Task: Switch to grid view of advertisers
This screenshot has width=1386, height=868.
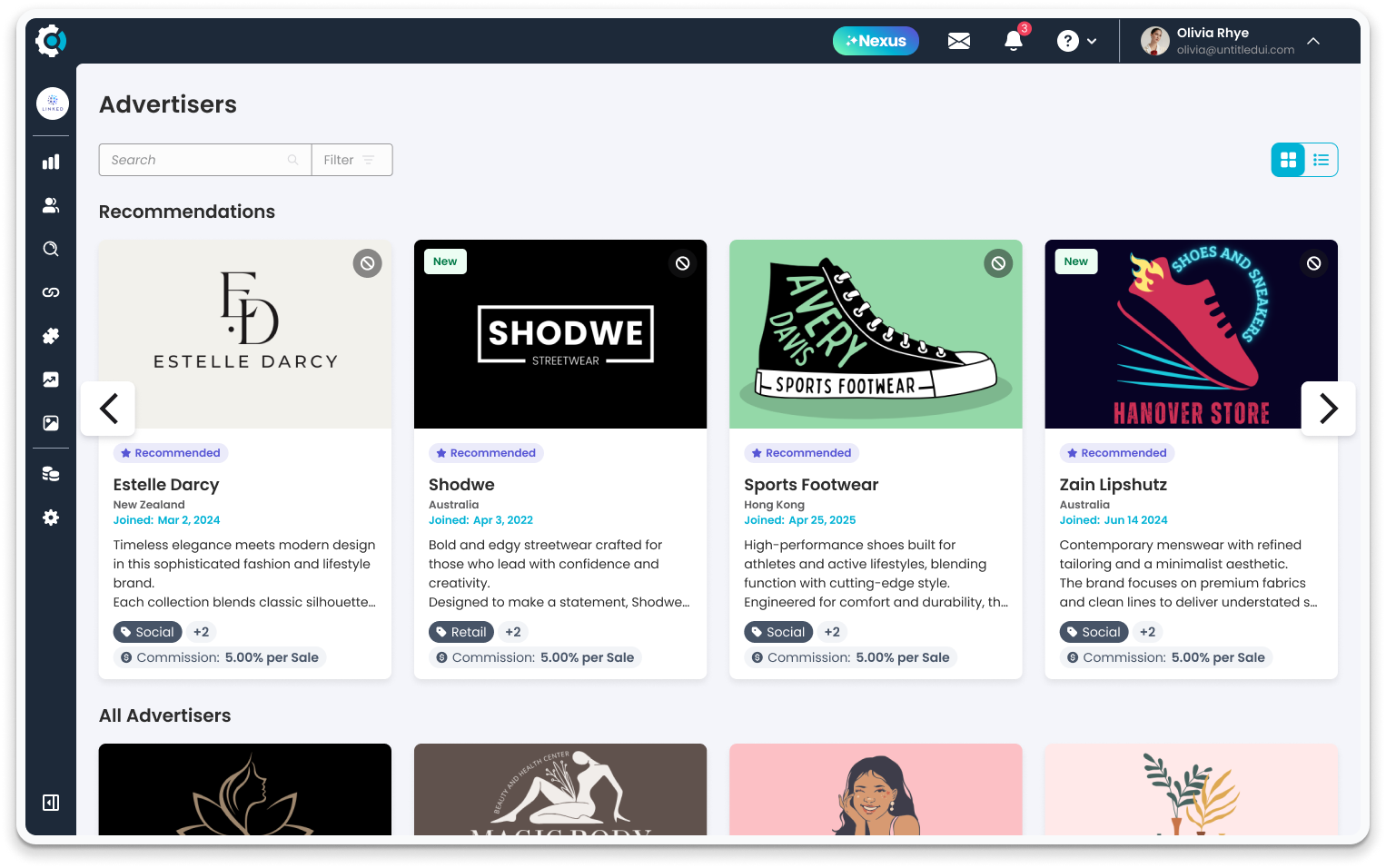Action: (x=1288, y=159)
